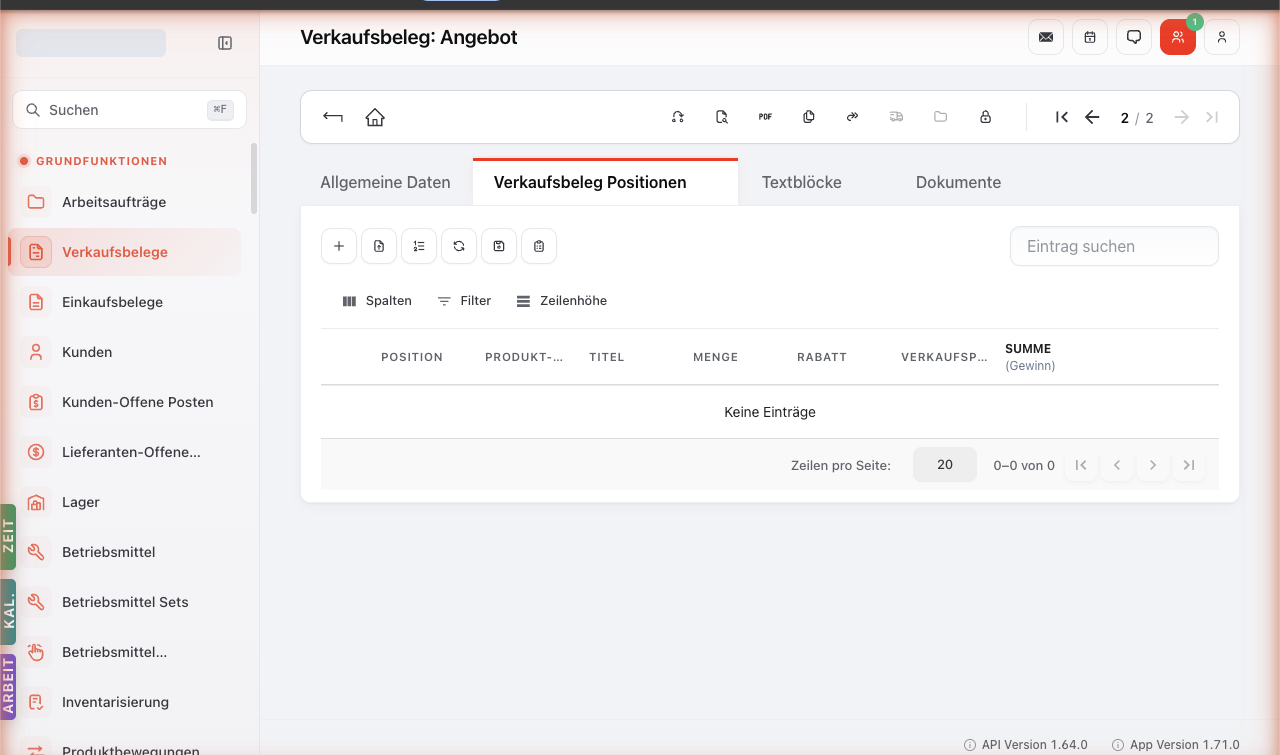Open the Spalten column chooser
The width and height of the screenshot is (1280, 755).
[377, 301]
